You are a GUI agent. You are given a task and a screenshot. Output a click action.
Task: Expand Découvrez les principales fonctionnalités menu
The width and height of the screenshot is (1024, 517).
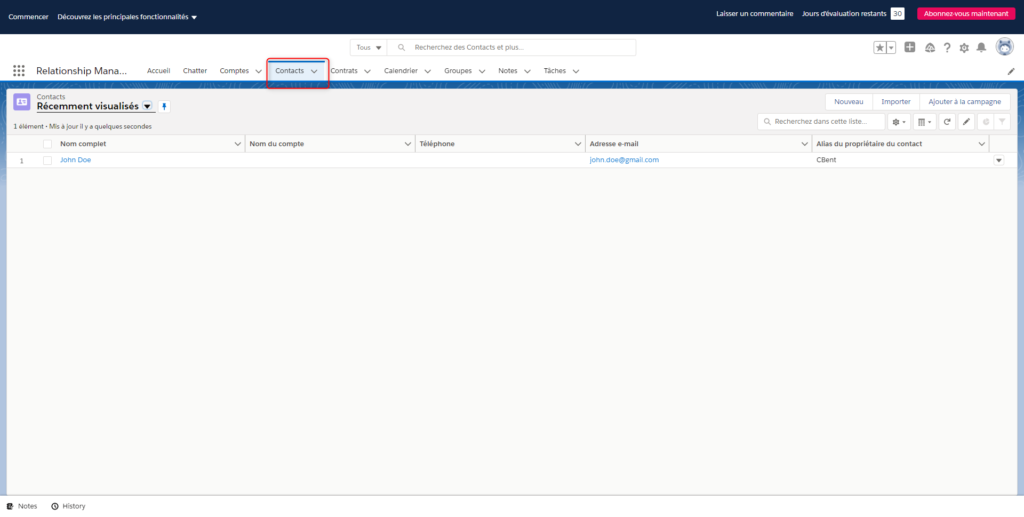click(x=127, y=17)
